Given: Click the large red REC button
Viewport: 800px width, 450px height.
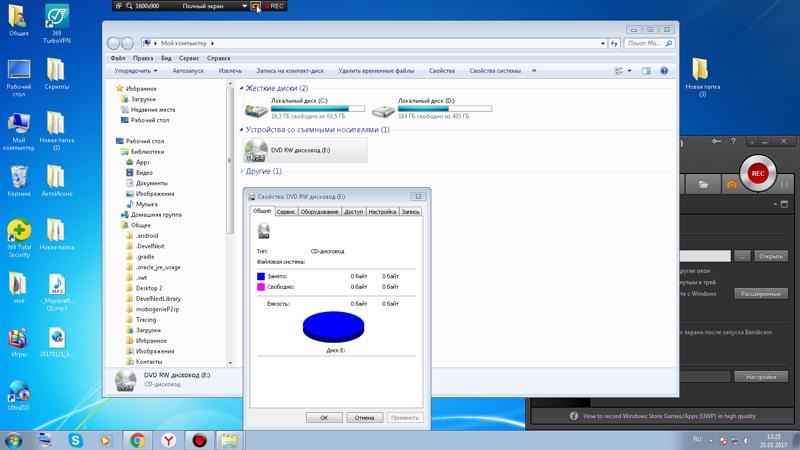Looking at the screenshot, I should 758,173.
